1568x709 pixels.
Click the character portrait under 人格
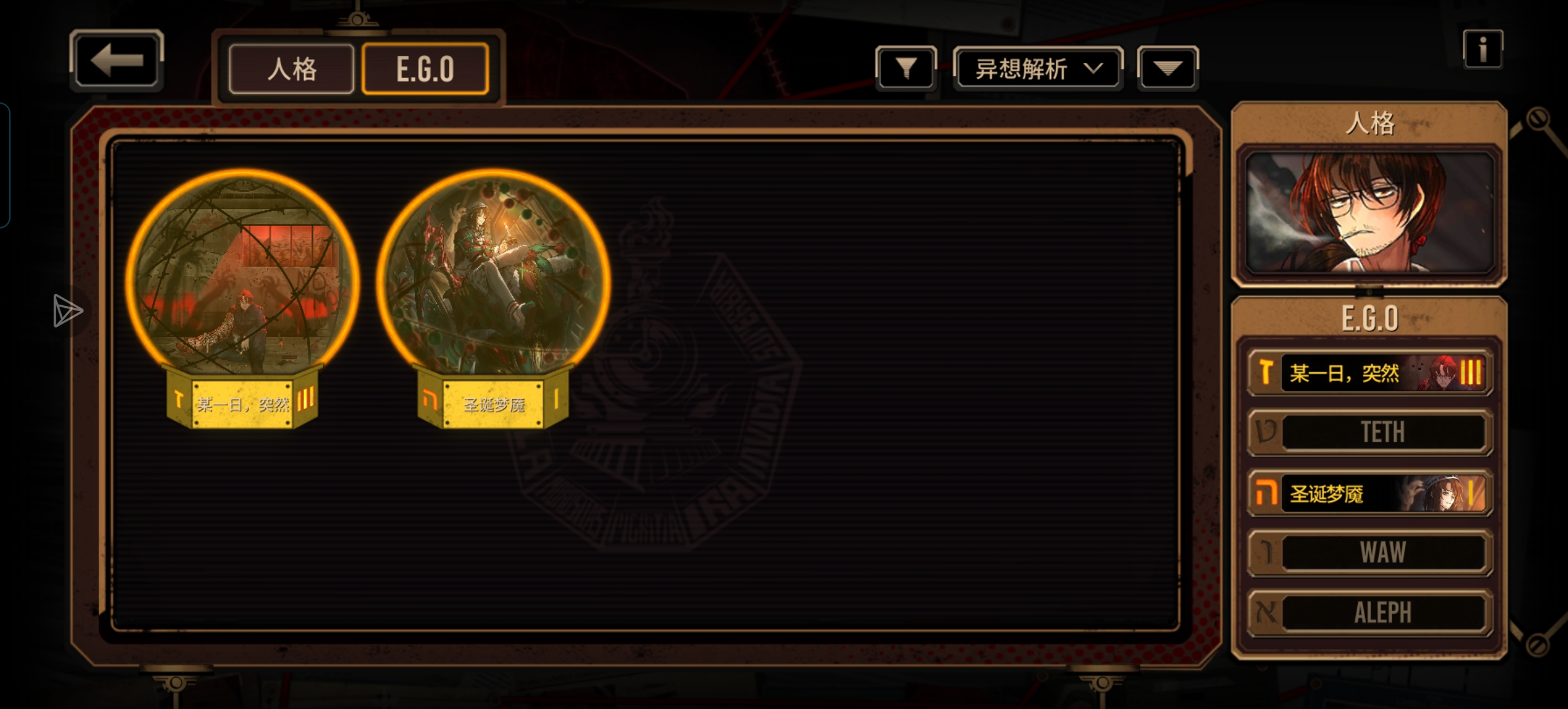1370,213
